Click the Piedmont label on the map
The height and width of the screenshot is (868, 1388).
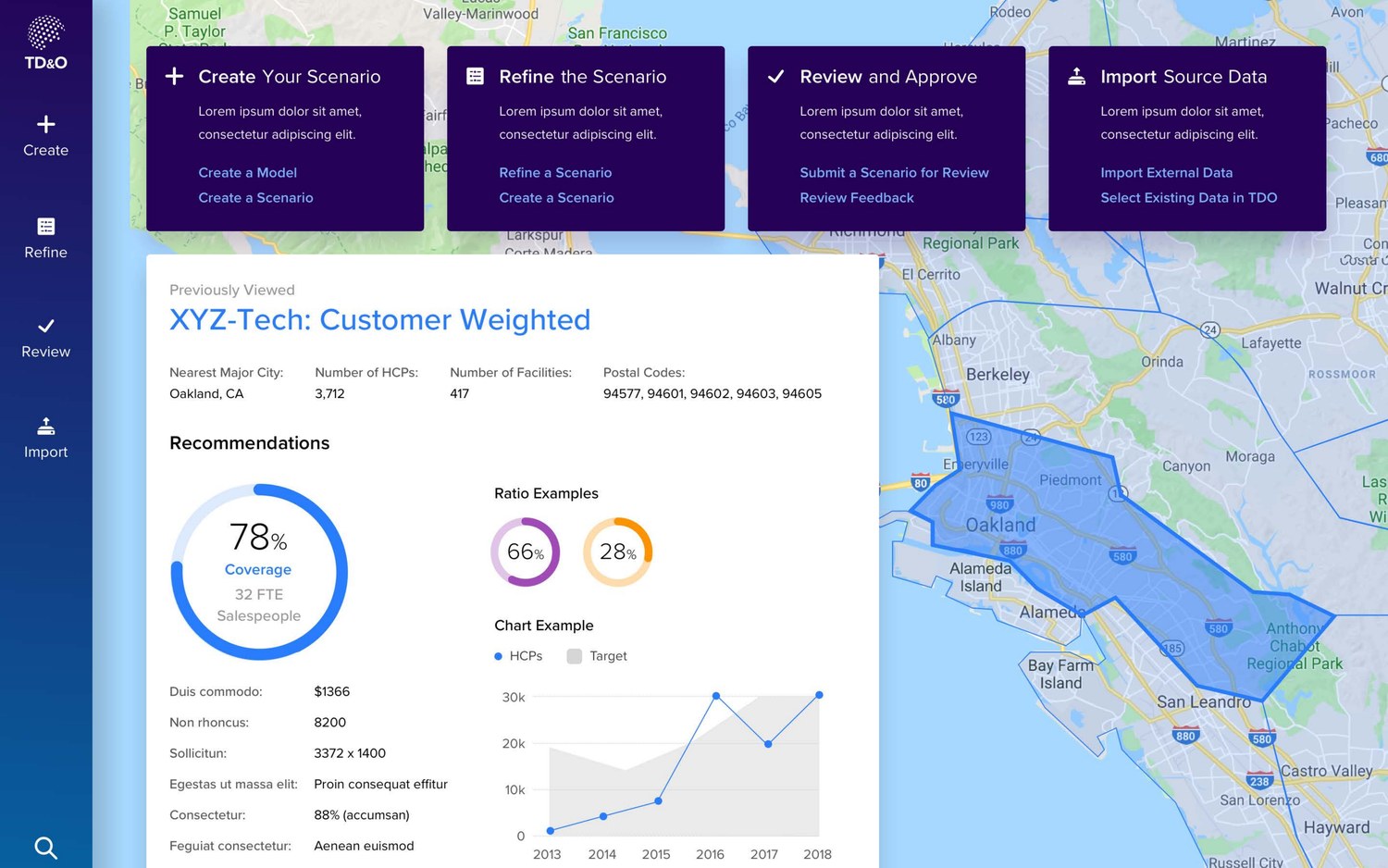1071,480
